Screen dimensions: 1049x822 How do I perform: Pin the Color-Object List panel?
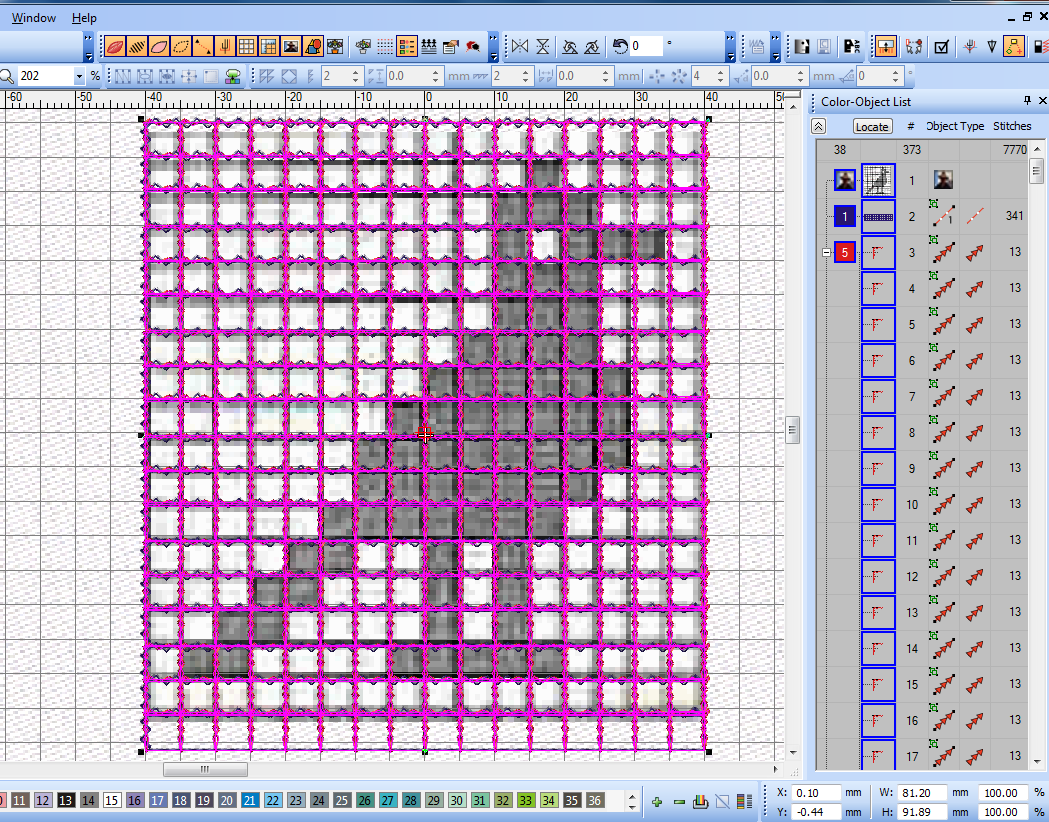point(1028,100)
